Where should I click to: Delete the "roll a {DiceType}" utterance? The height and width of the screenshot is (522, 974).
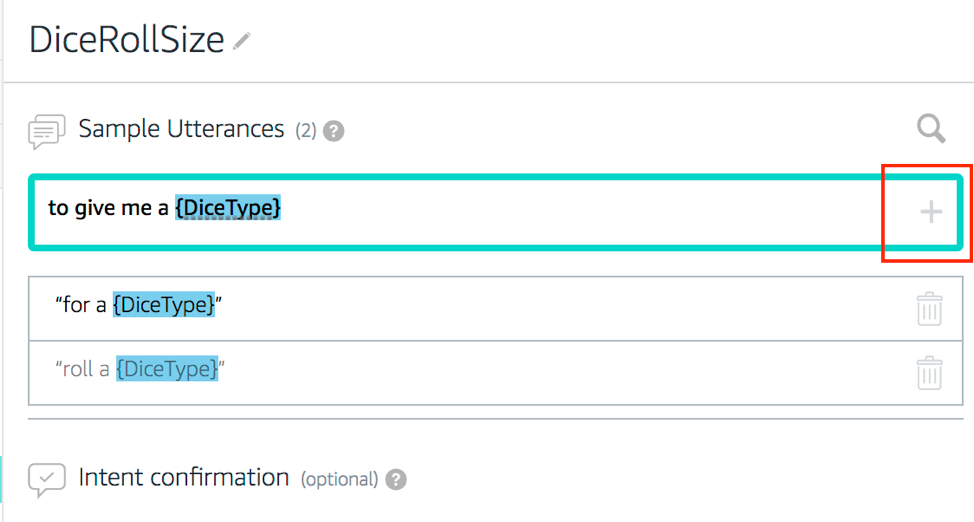[x=929, y=372]
